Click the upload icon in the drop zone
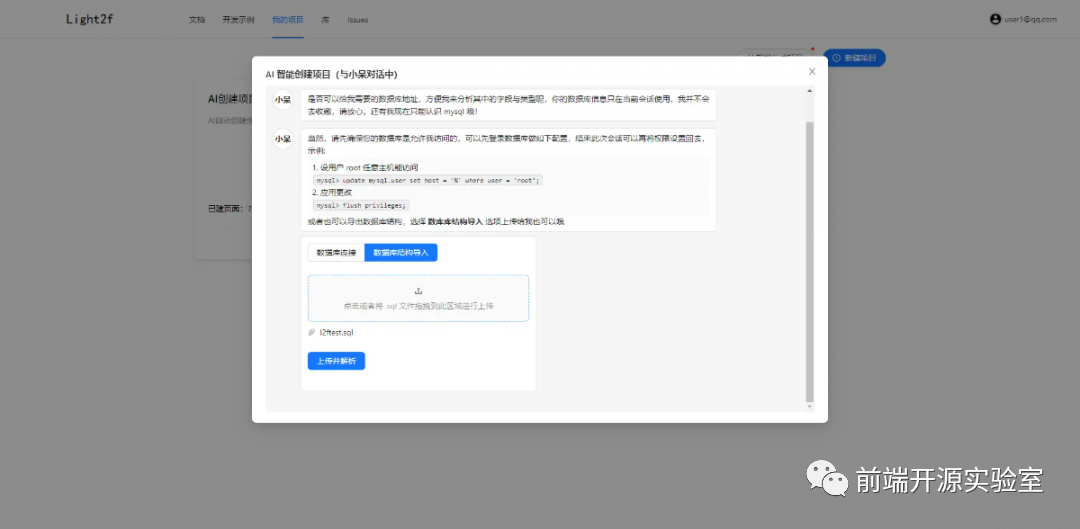The image size is (1080, 529). [418, 291]
